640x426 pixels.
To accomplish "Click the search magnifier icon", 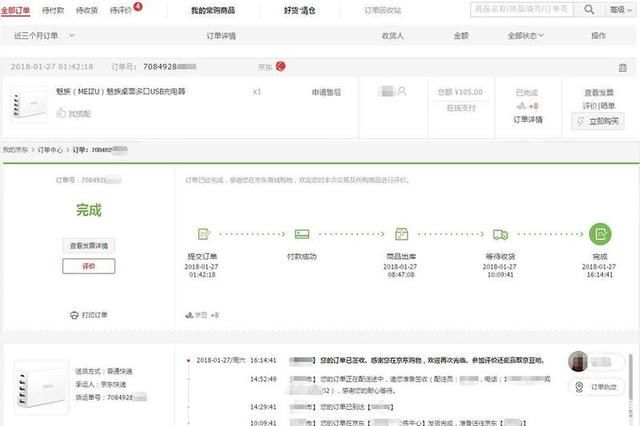I will 589,9.
